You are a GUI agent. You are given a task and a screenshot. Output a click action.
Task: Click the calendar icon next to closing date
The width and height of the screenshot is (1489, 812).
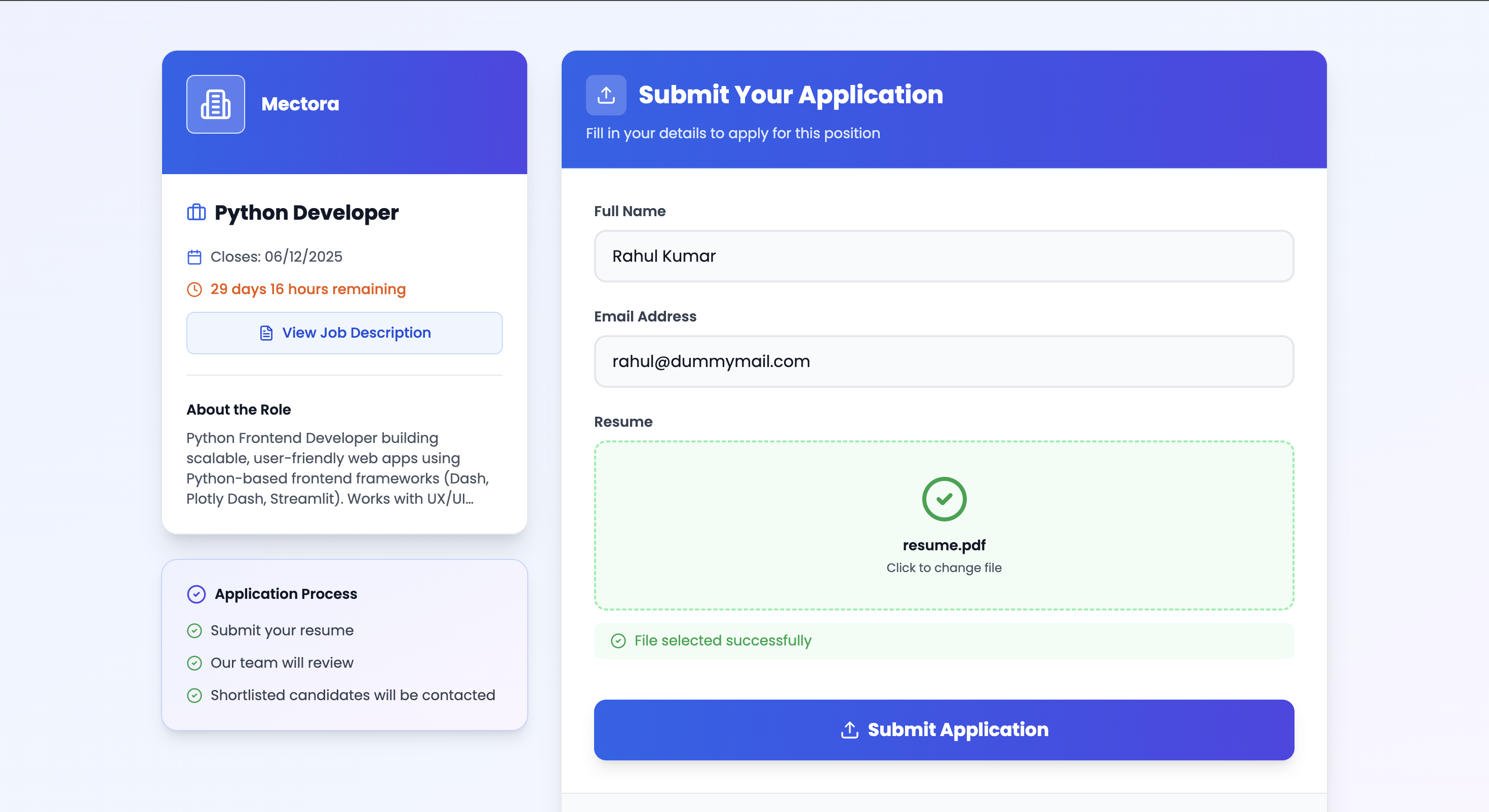click(195, 257)
